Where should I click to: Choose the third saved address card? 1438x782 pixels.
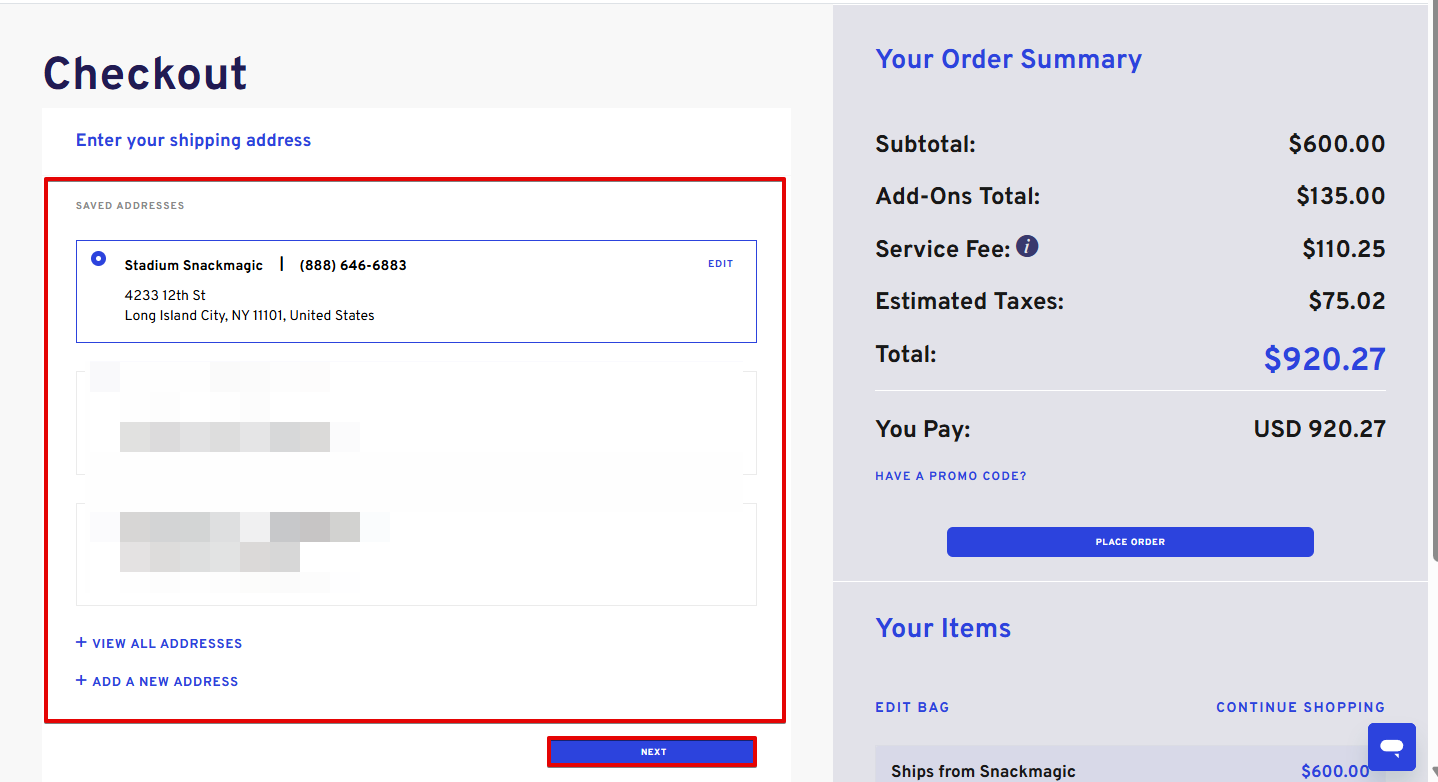[x=416, y=554]
